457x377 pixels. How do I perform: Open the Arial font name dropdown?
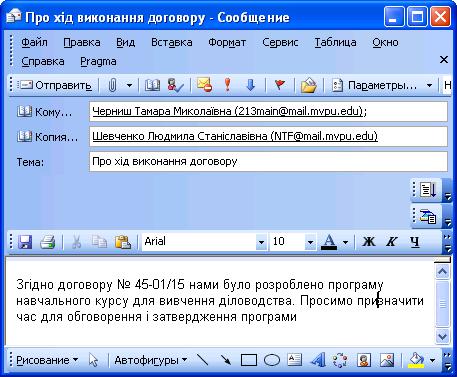[261, 242]
